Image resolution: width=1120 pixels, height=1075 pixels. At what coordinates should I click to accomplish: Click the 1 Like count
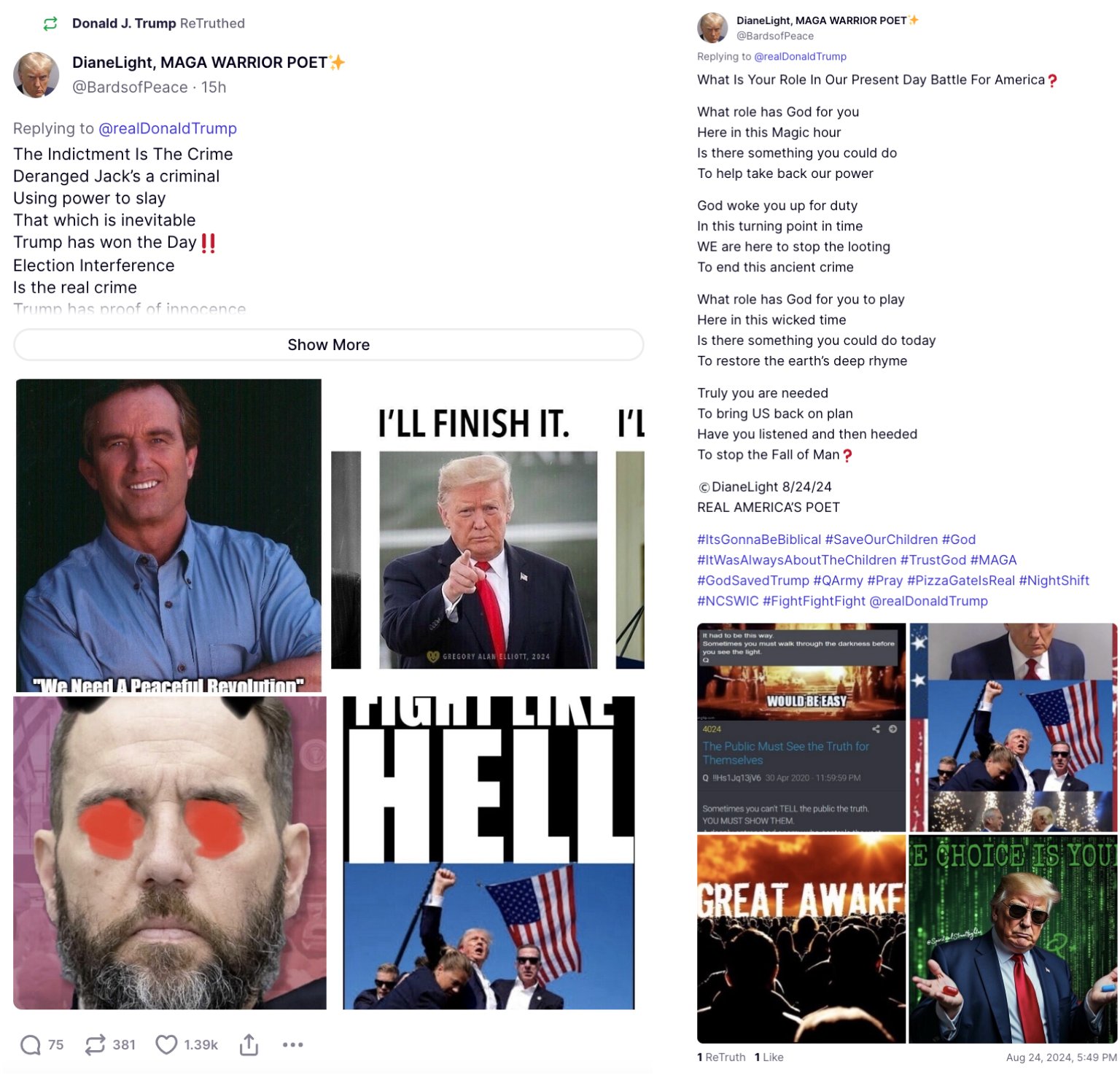coord(769,1057)
